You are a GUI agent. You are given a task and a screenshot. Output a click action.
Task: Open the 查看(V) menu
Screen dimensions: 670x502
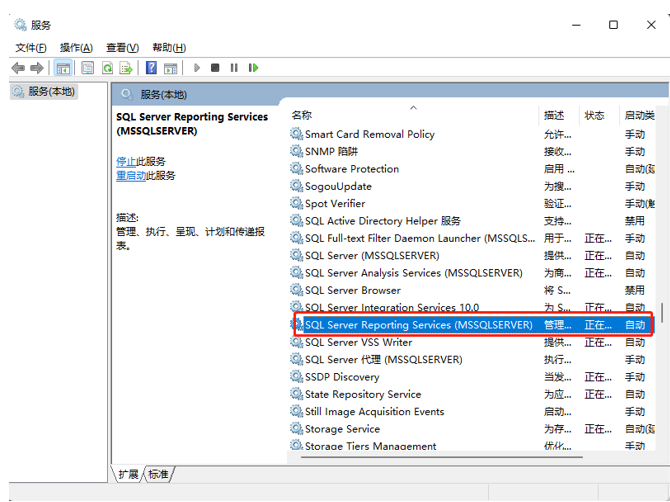pos(123,48)
